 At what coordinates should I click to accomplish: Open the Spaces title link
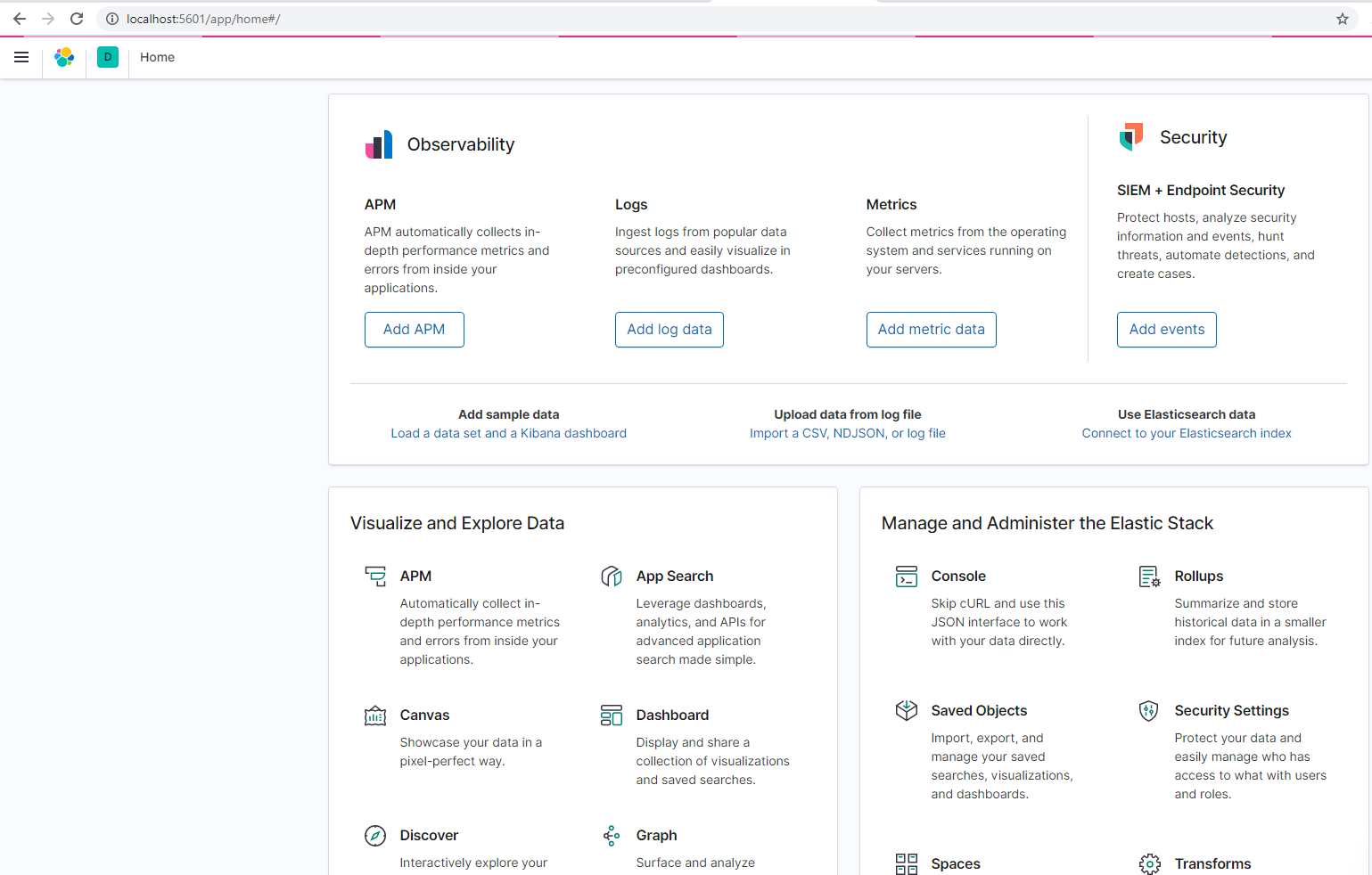(x=956, y=864)
